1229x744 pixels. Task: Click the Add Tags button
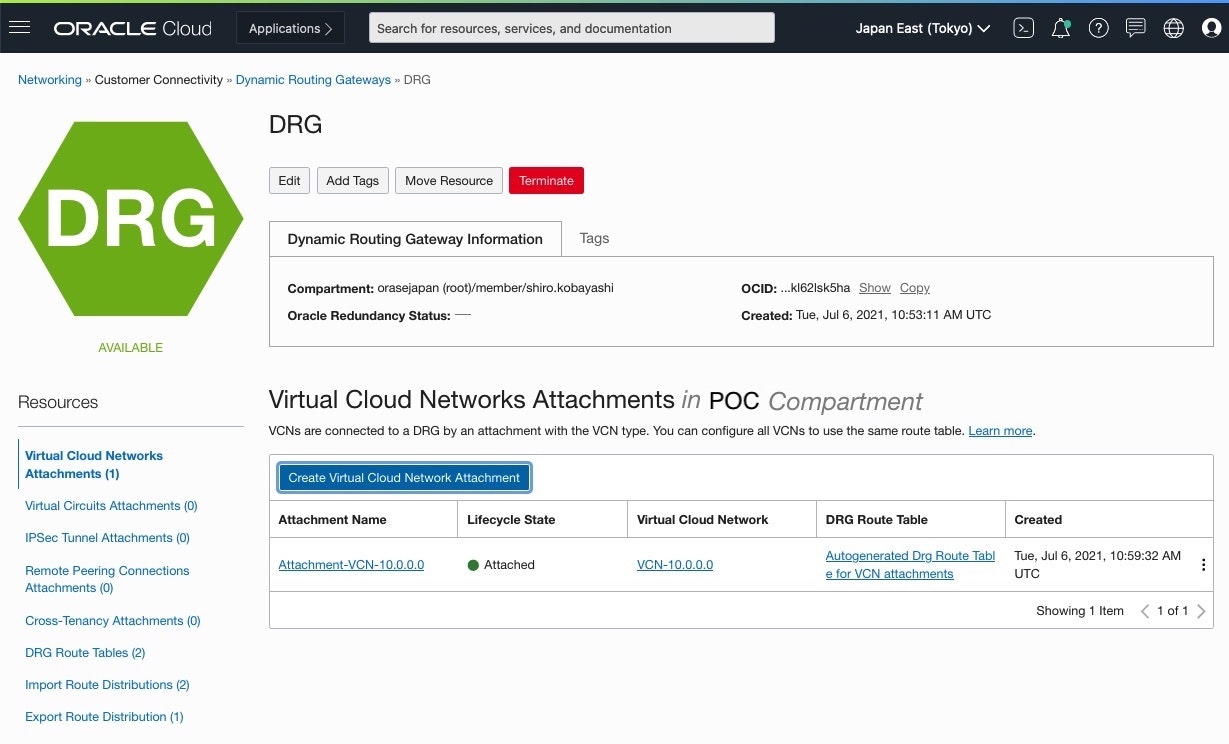[352, 180]
